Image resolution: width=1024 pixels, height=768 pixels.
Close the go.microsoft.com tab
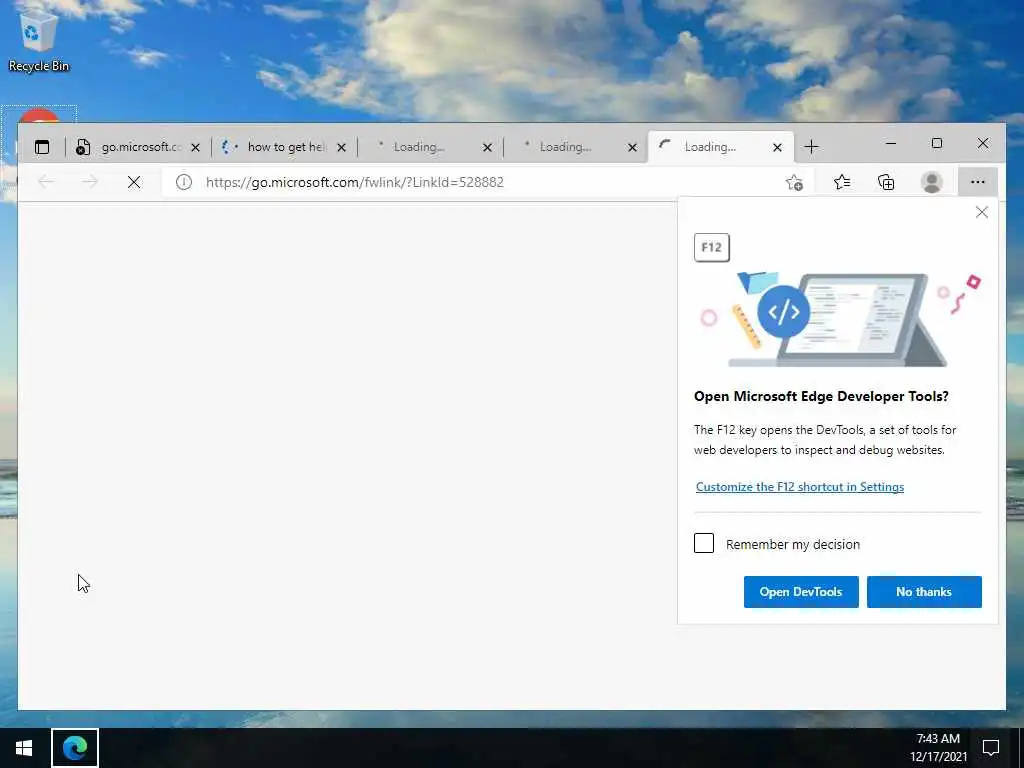195,148
